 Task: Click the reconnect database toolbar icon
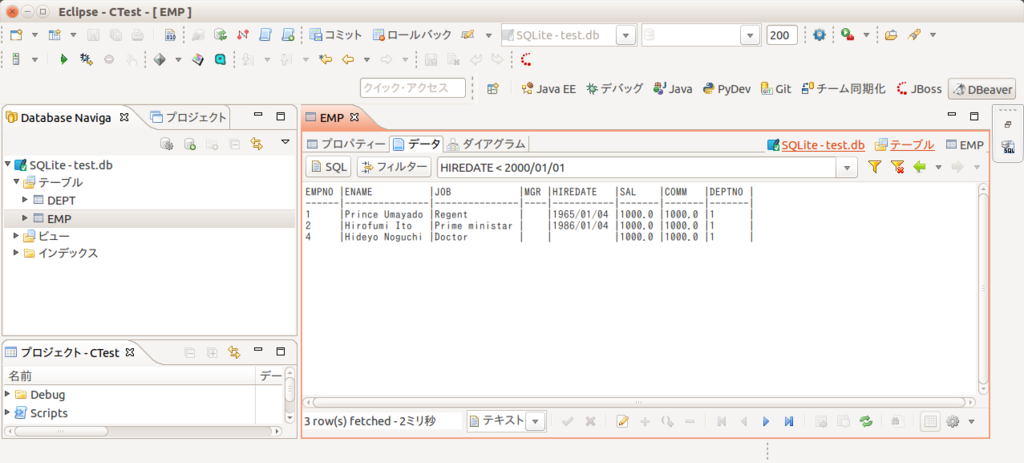tap(221, 35)
